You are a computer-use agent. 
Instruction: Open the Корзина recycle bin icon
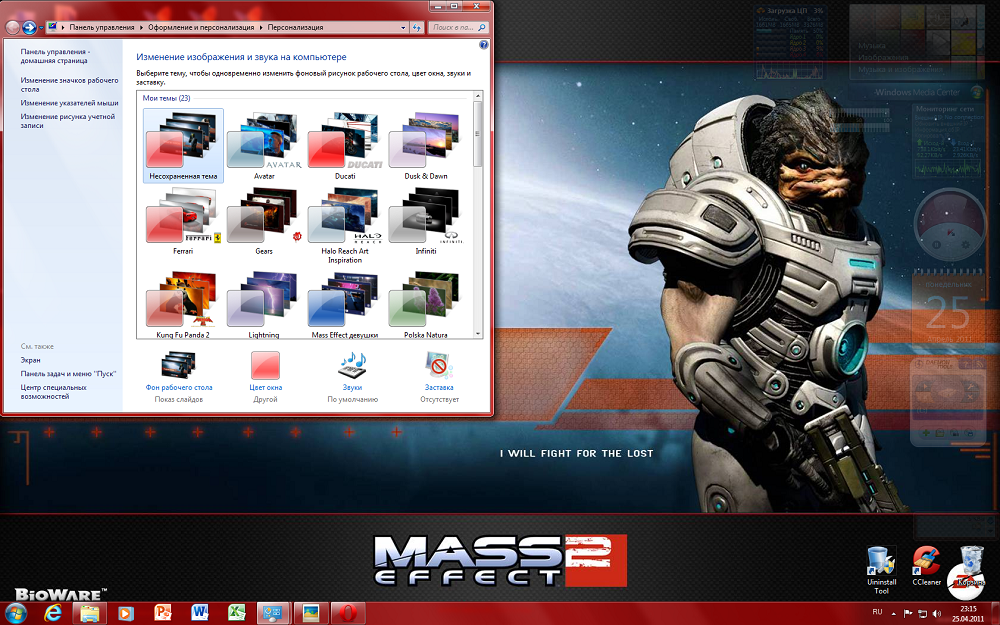(x=971, y=566)
